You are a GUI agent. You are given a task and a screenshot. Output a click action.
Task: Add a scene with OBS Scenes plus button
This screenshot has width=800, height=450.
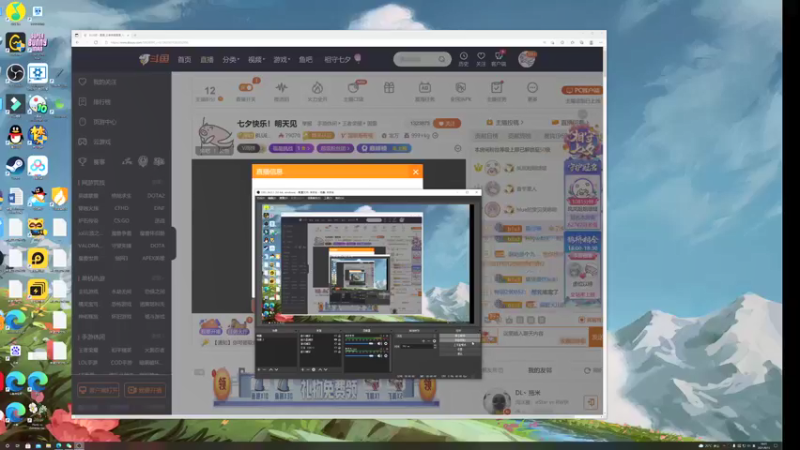point(259,369)
